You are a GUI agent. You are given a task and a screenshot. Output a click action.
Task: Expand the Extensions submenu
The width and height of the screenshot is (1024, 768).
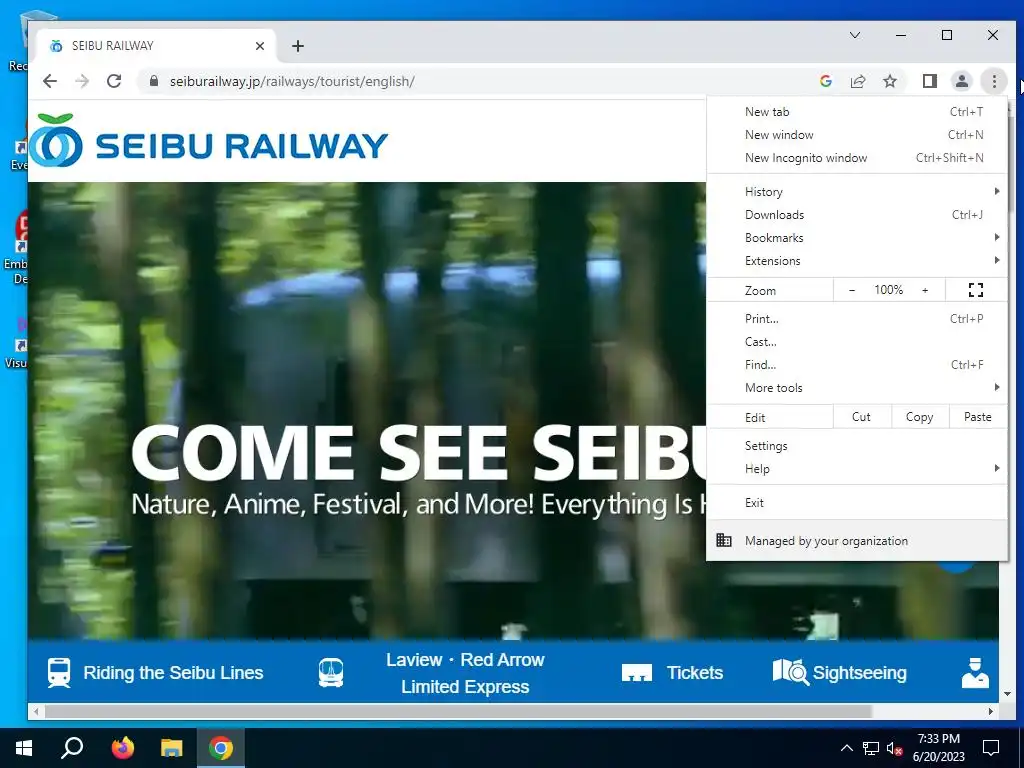(857, 260)
